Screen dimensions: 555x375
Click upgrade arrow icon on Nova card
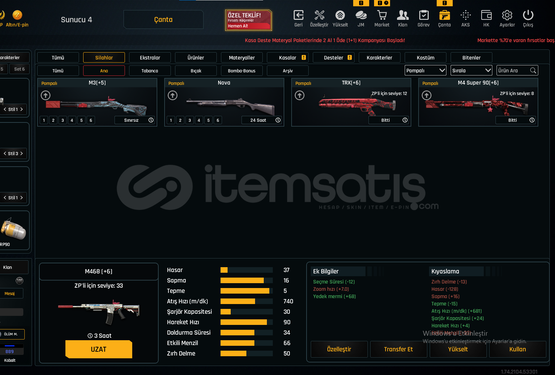coord(172,95)
